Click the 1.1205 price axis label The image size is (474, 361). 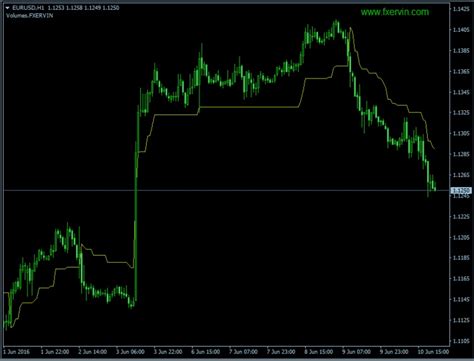tap(461, 237)
